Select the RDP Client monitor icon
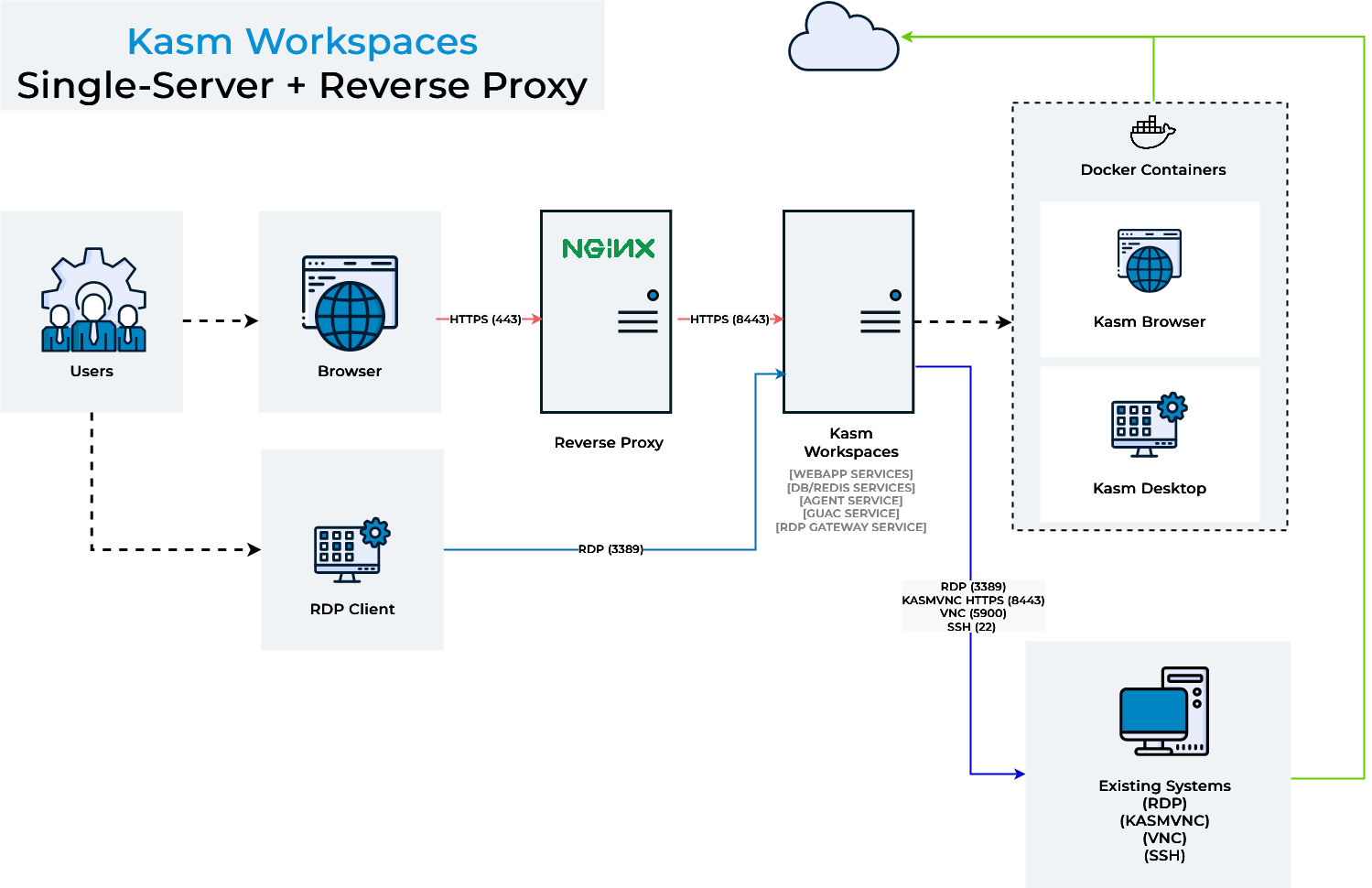The image size is (1372, 888). 346,549
